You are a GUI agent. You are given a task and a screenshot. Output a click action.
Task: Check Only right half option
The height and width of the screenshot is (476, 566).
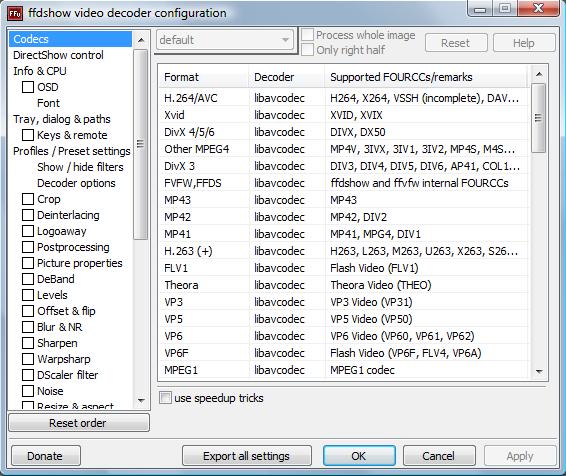[307, 50]
